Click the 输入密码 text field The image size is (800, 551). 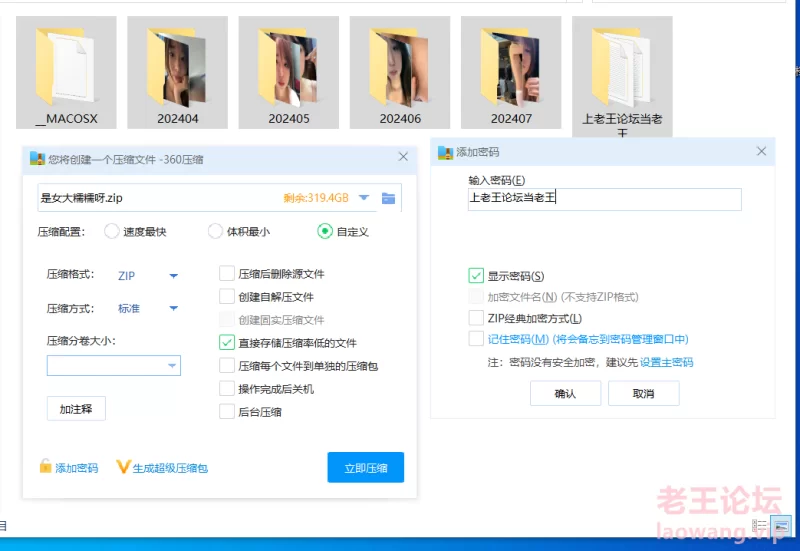pos(605,199)
